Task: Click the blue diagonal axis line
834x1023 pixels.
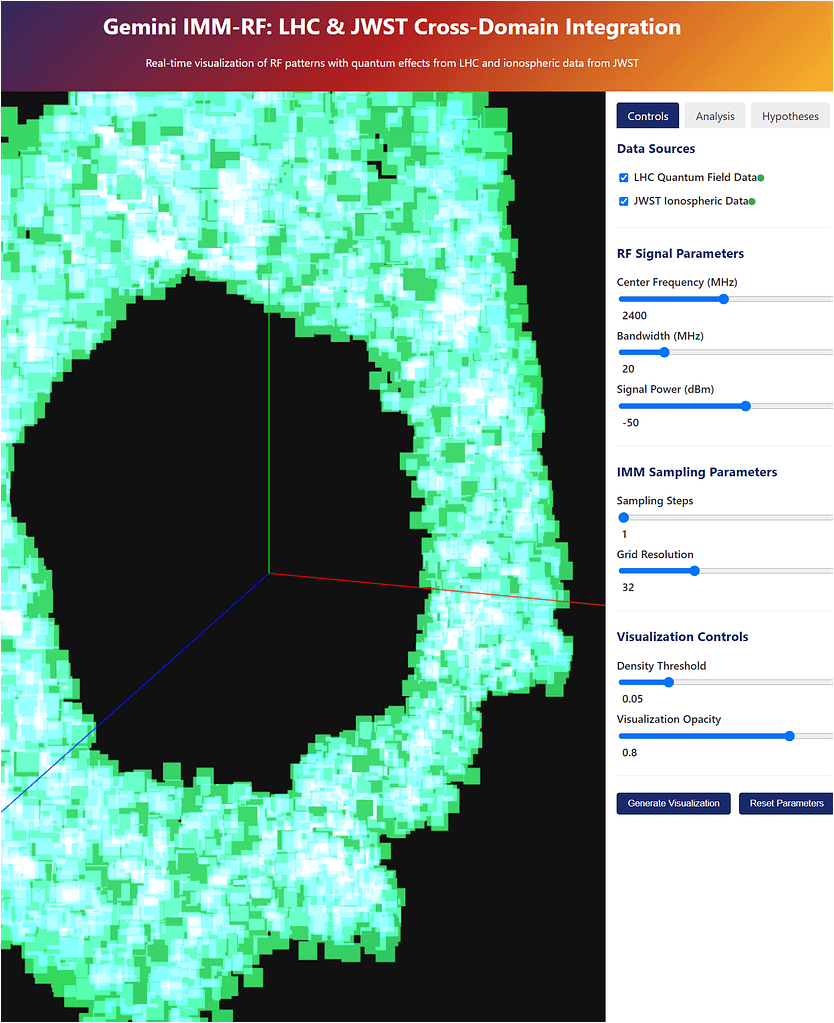Action: click(x=150, y=682)
